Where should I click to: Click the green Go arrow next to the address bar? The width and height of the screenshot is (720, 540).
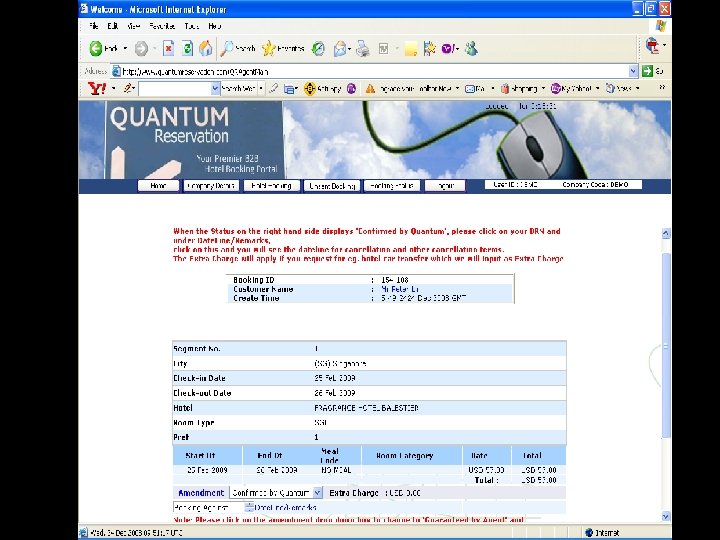tap(647, 71)
